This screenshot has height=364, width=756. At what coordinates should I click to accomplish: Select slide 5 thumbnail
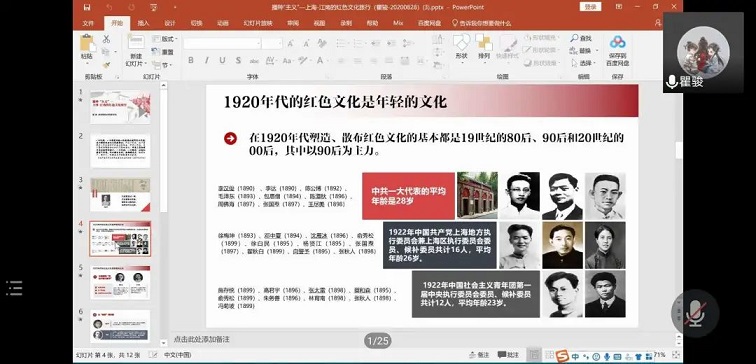tap(120, 283)
